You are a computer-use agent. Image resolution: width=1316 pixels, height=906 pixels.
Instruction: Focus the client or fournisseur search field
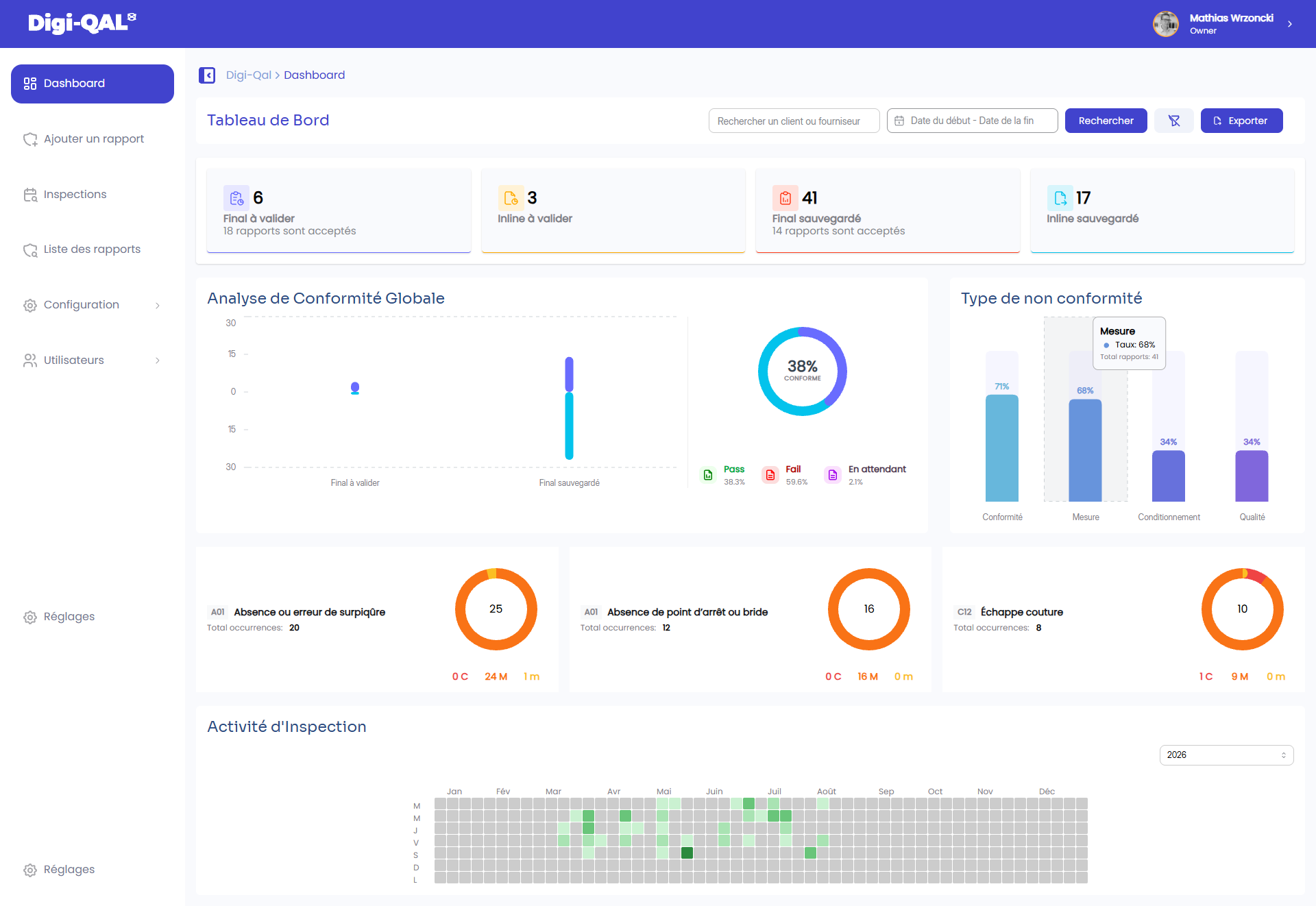coord(794,121)
